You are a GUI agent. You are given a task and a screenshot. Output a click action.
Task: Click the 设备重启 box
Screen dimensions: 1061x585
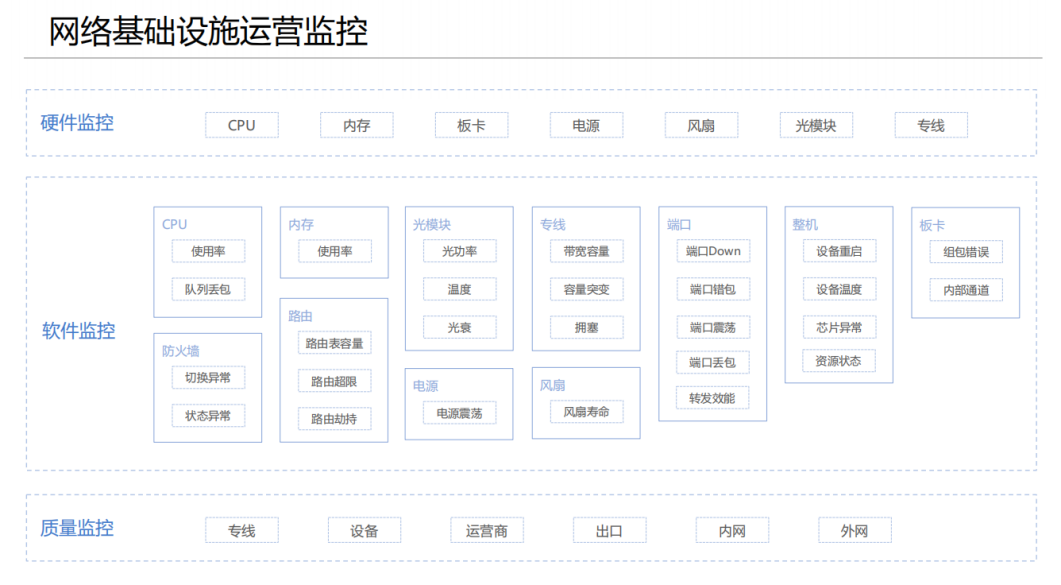pos(839,251)
